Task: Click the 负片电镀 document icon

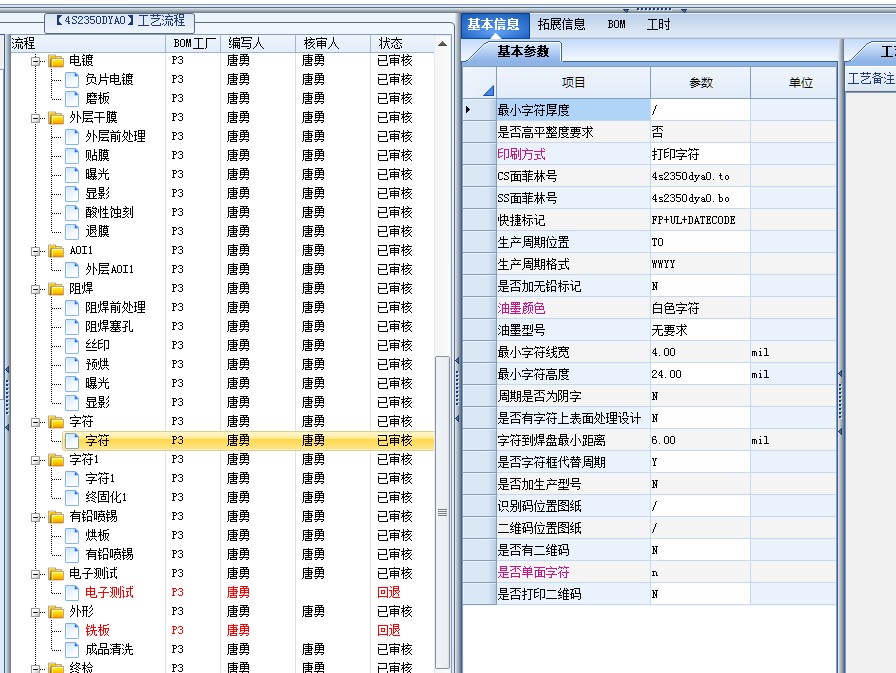Action: tap(72, 79)
